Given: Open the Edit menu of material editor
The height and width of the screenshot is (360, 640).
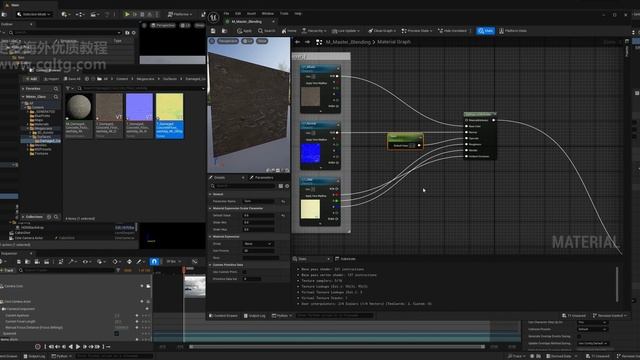Looking at the screenshot, I should pos(238,13).
